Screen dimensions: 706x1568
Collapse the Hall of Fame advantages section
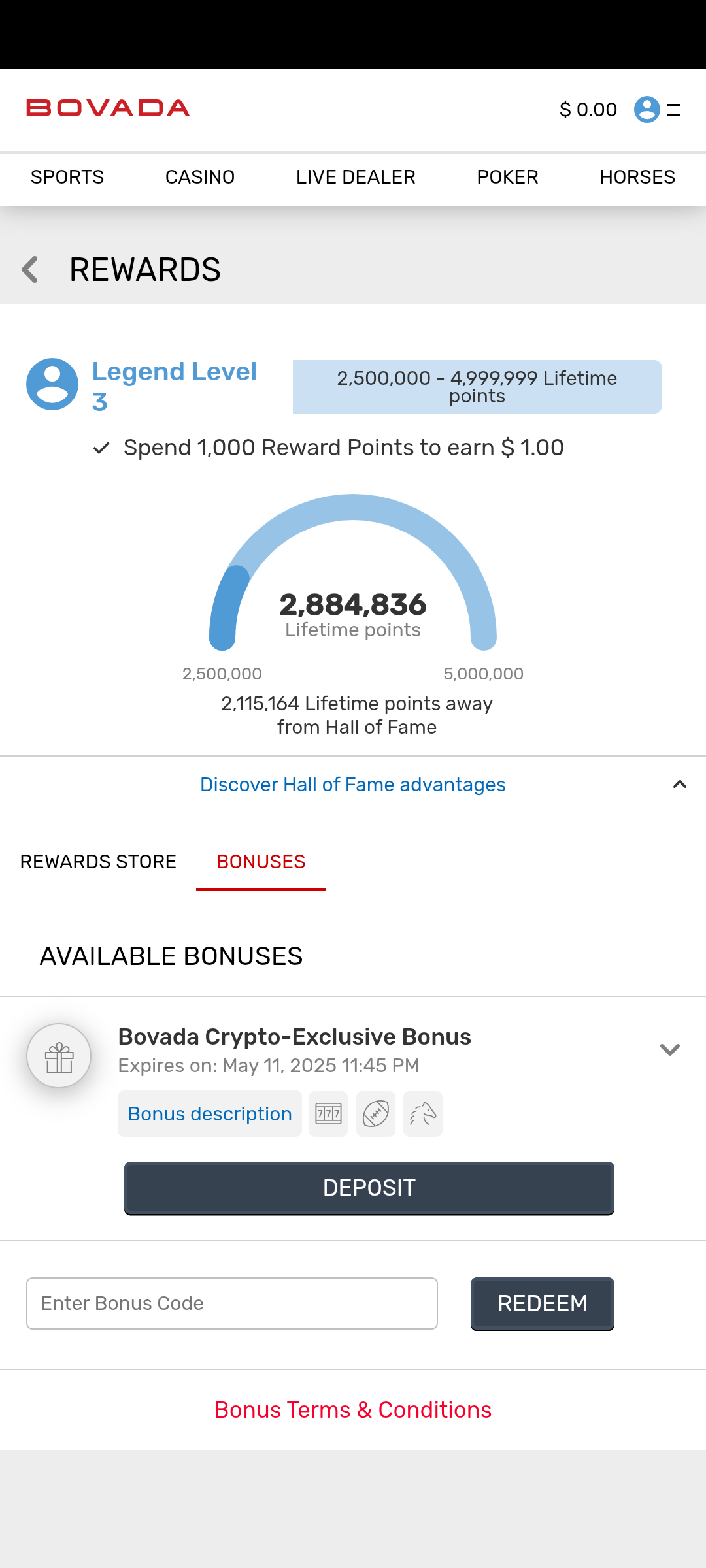(x=679, y=785)
